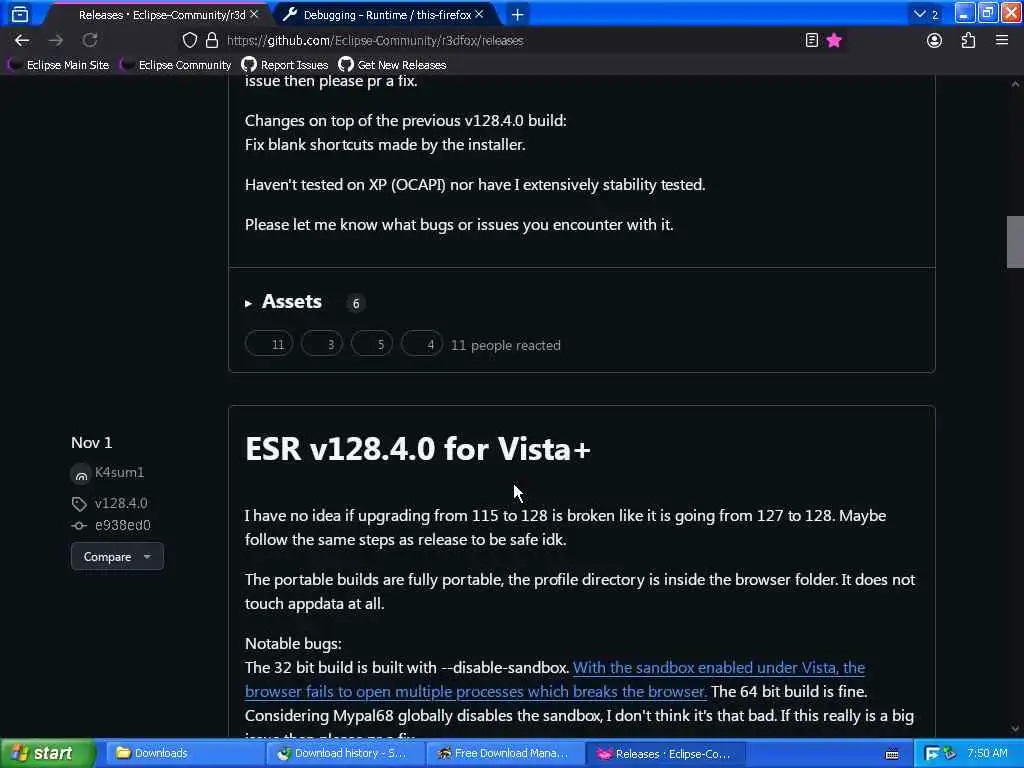1024x768 pixels.
Task: Select Releases Eclipse-Co taskbar button
Action: click(x=665, y=754)
